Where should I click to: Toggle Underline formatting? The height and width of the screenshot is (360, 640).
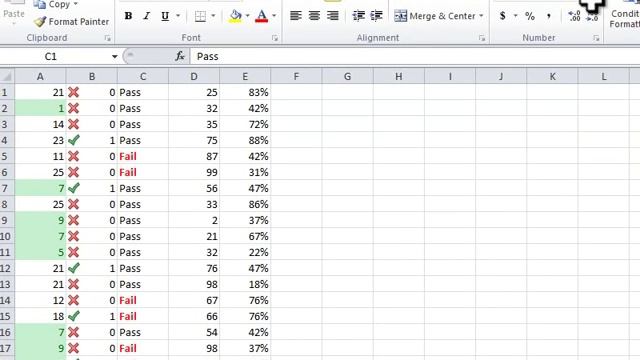pos(165,16)
